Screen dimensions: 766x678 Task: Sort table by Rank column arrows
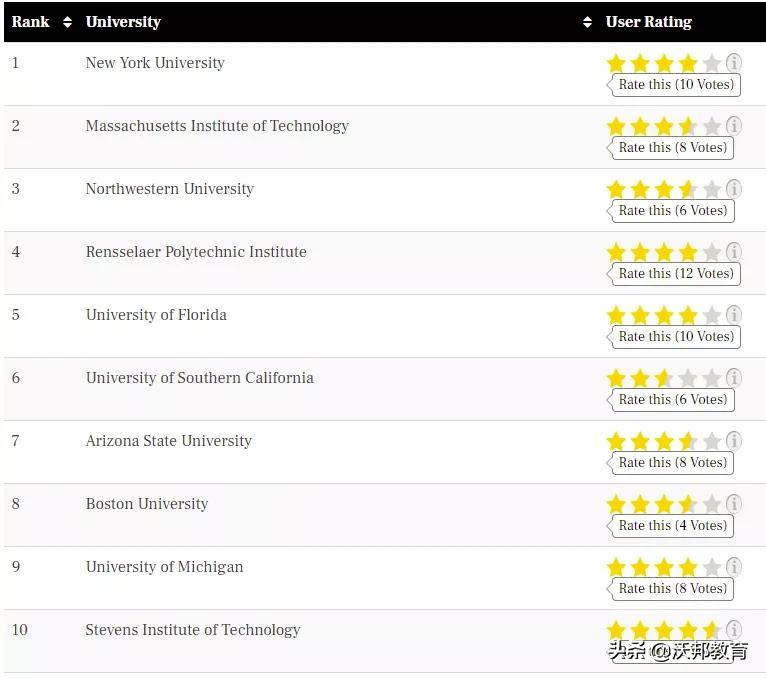pos(67,22)
